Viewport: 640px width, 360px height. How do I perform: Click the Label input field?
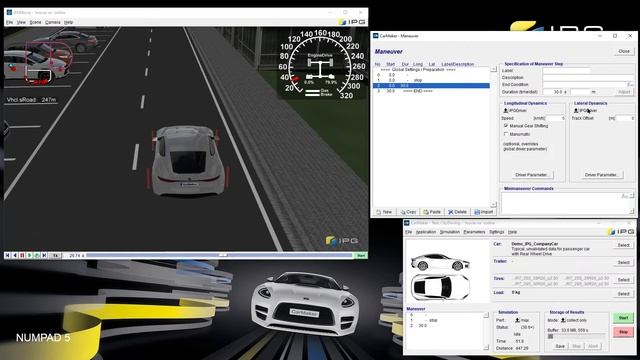pos(567,71)
